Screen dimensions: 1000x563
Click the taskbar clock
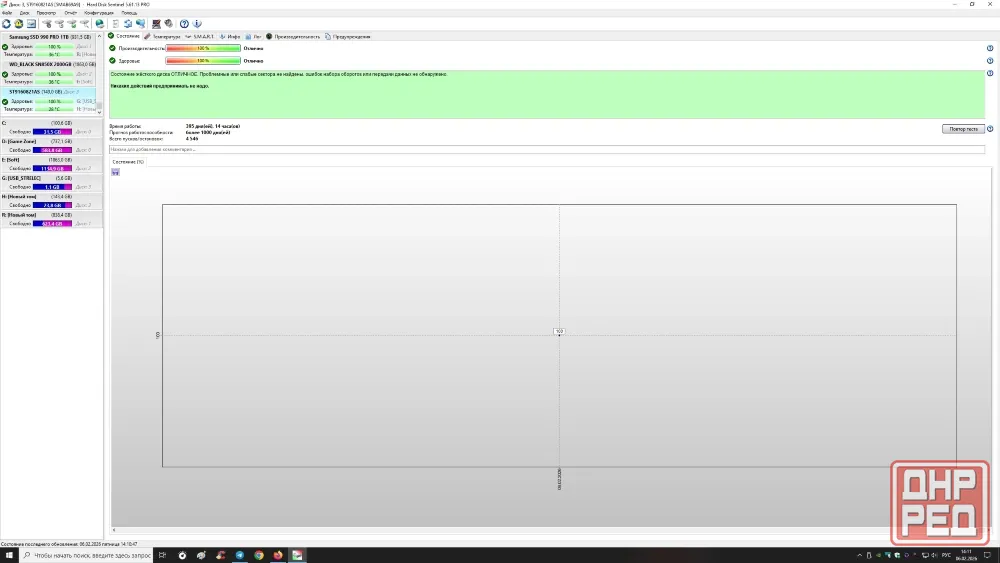click(966, 555)
